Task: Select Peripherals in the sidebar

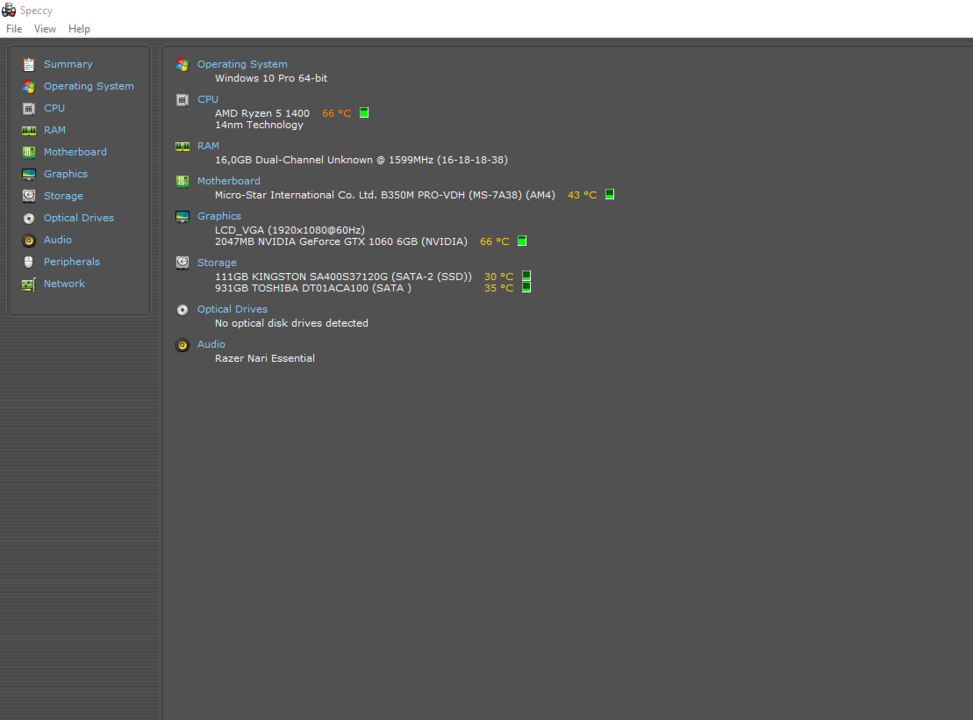Action: pos(71,261)
